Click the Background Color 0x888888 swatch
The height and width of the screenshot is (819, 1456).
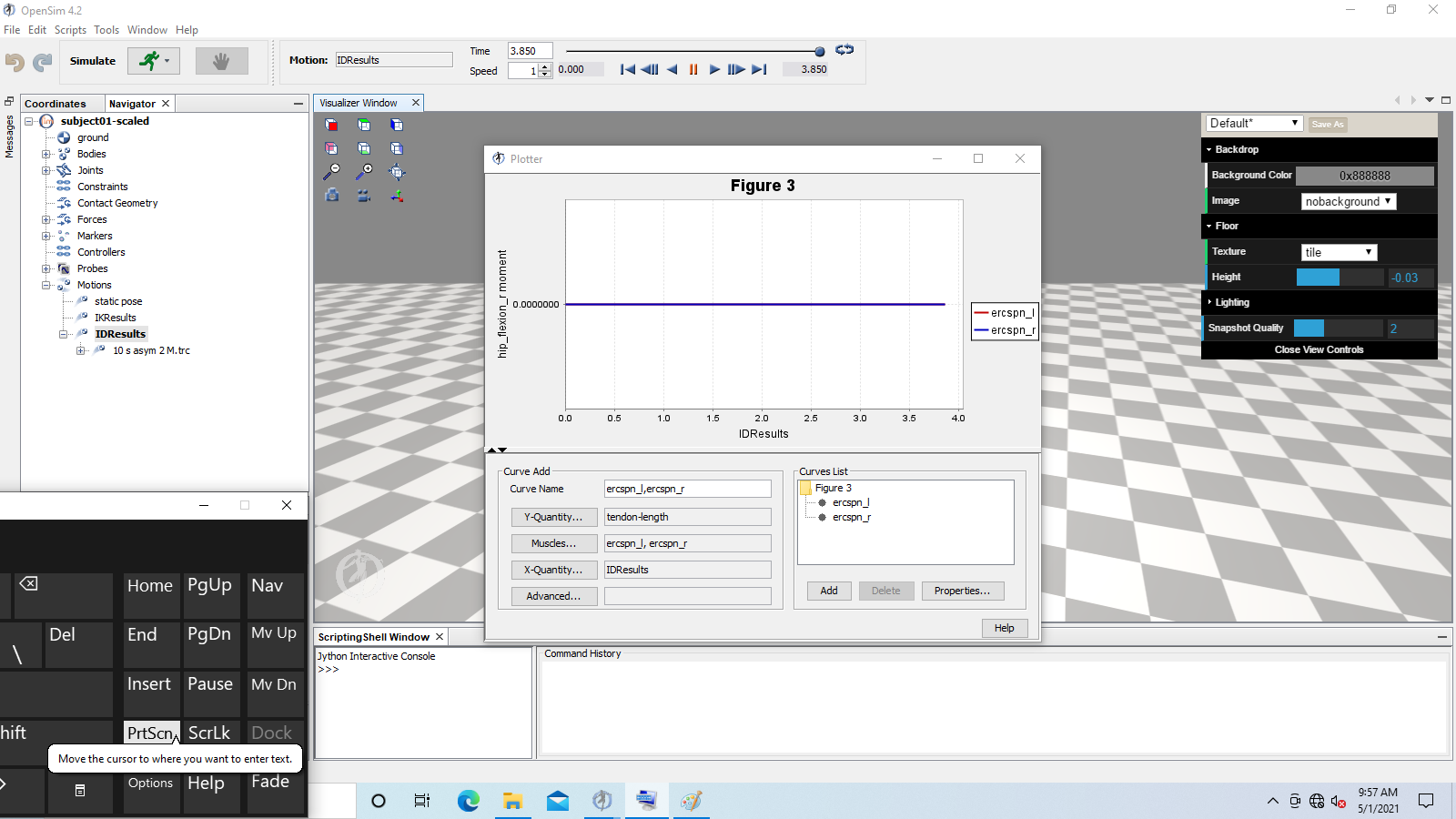[1365, 176]
